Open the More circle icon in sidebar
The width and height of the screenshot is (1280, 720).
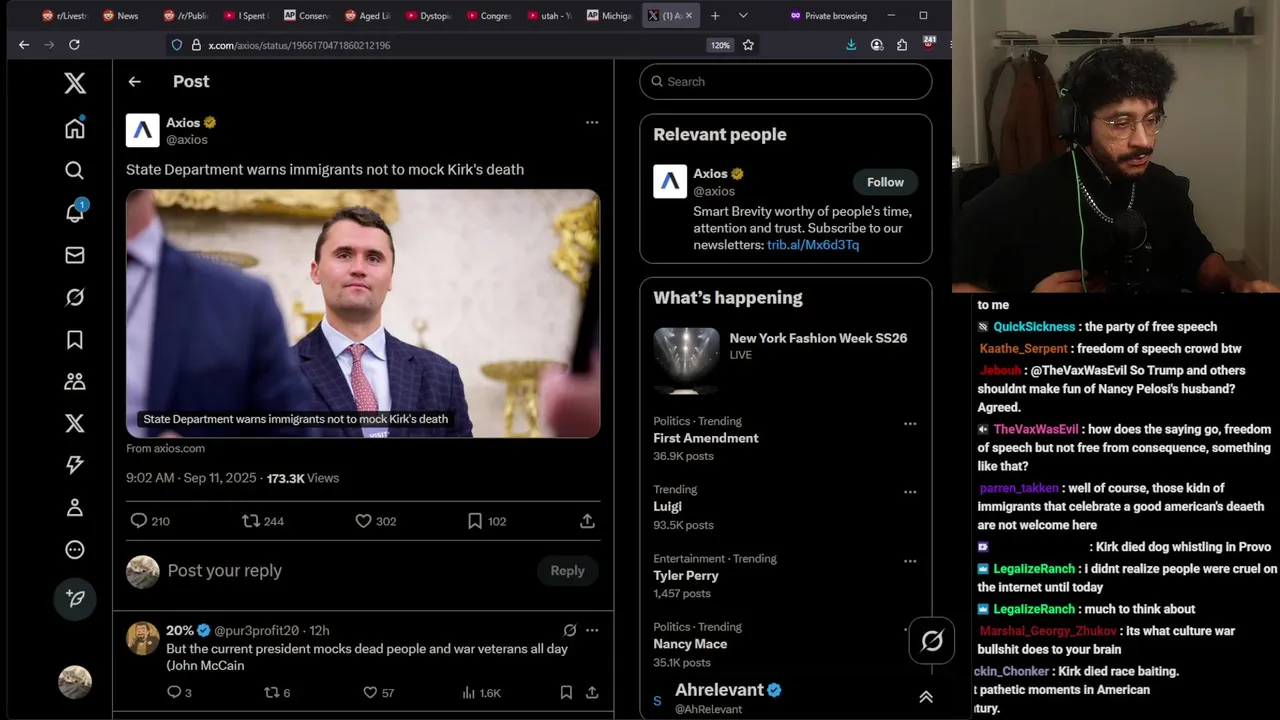click(75, 549)
